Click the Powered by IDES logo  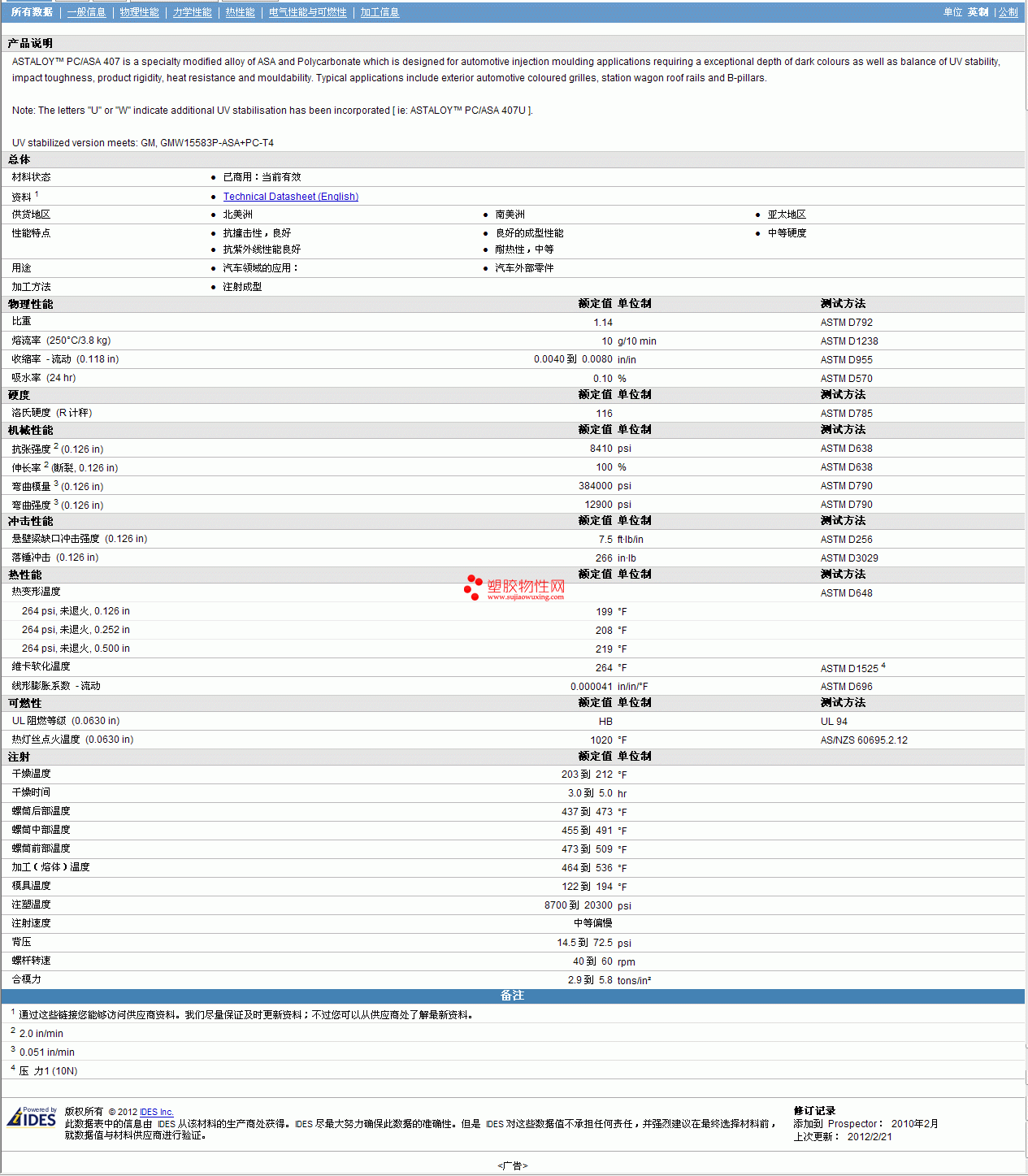(x=32, y=1117)
